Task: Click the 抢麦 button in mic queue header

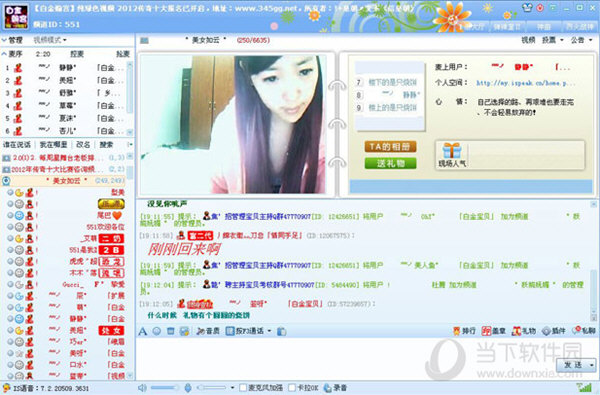Action: (x=122, y=54)
